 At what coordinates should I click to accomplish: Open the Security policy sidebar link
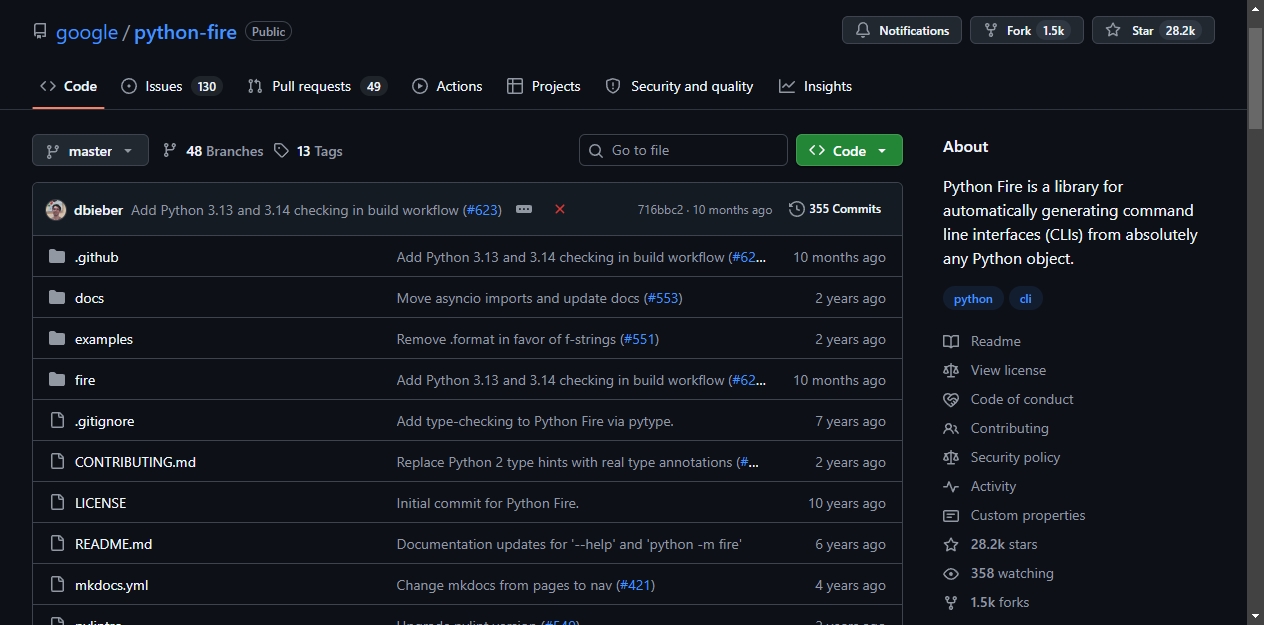point(1015,457)
